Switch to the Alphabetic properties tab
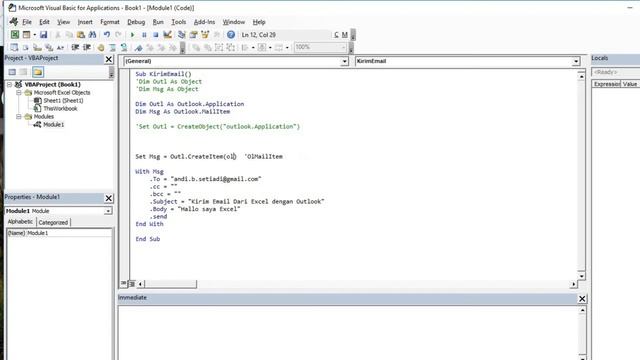Screen dimensions: 640x360 [x=20, y=222]
